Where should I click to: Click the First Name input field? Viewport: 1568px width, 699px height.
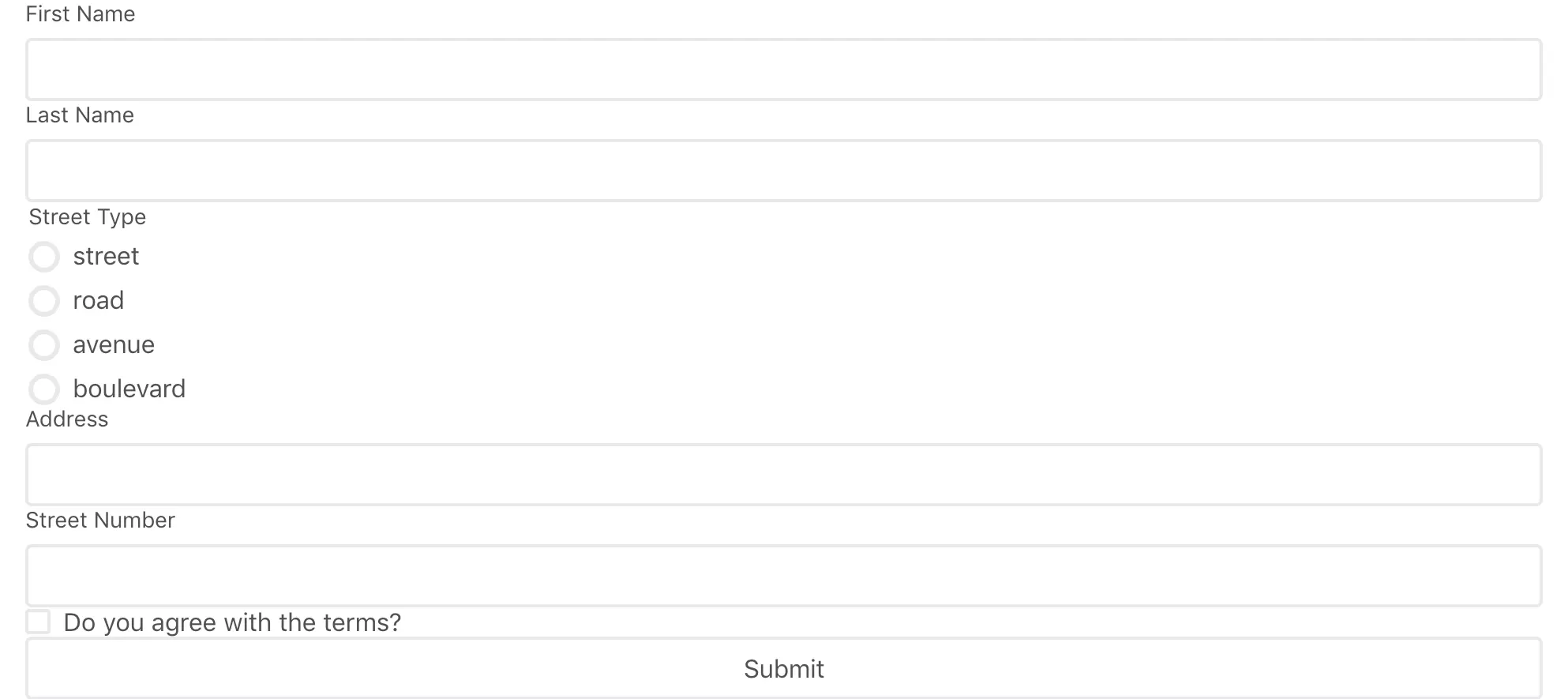click(x=783, y=70)
